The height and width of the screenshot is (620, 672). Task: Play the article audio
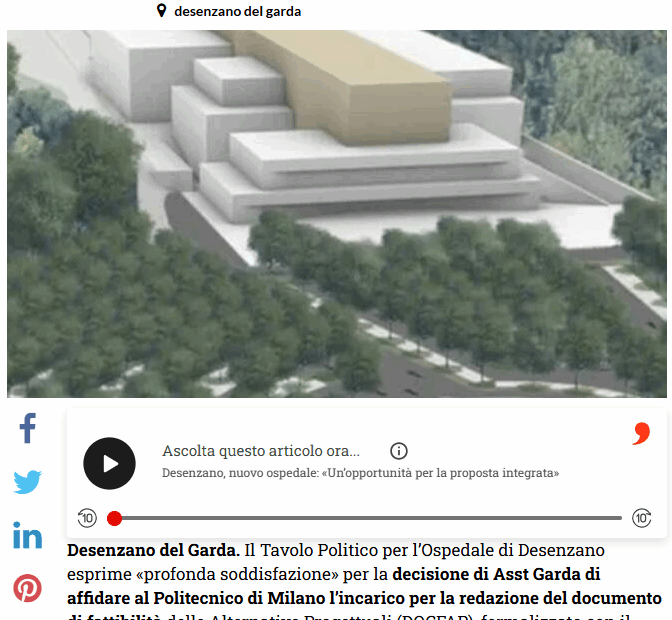[x=109, y=463]
